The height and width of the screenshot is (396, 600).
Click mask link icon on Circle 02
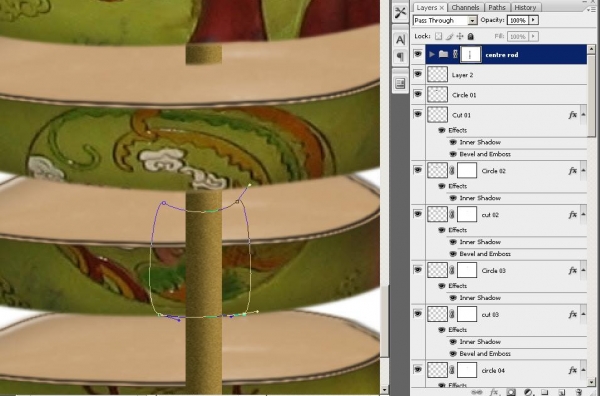coord(452,171)
